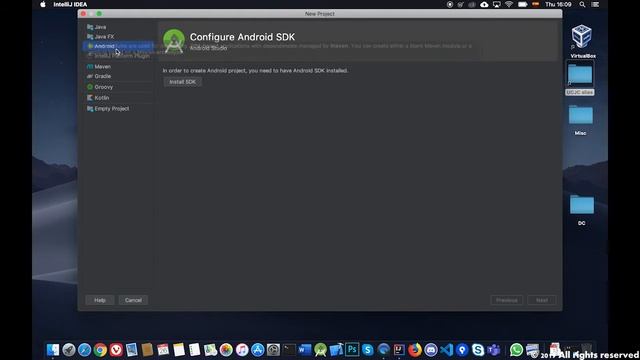
Task: Open Android Studio from the Dock
Action: (320, 350)
